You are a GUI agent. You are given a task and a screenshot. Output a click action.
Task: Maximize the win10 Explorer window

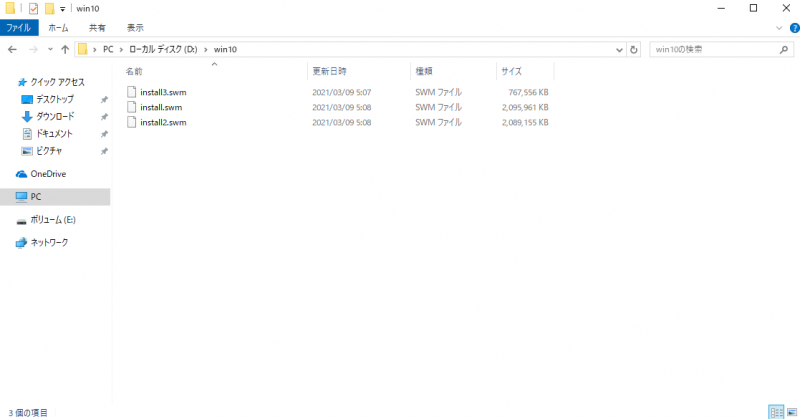753,8
